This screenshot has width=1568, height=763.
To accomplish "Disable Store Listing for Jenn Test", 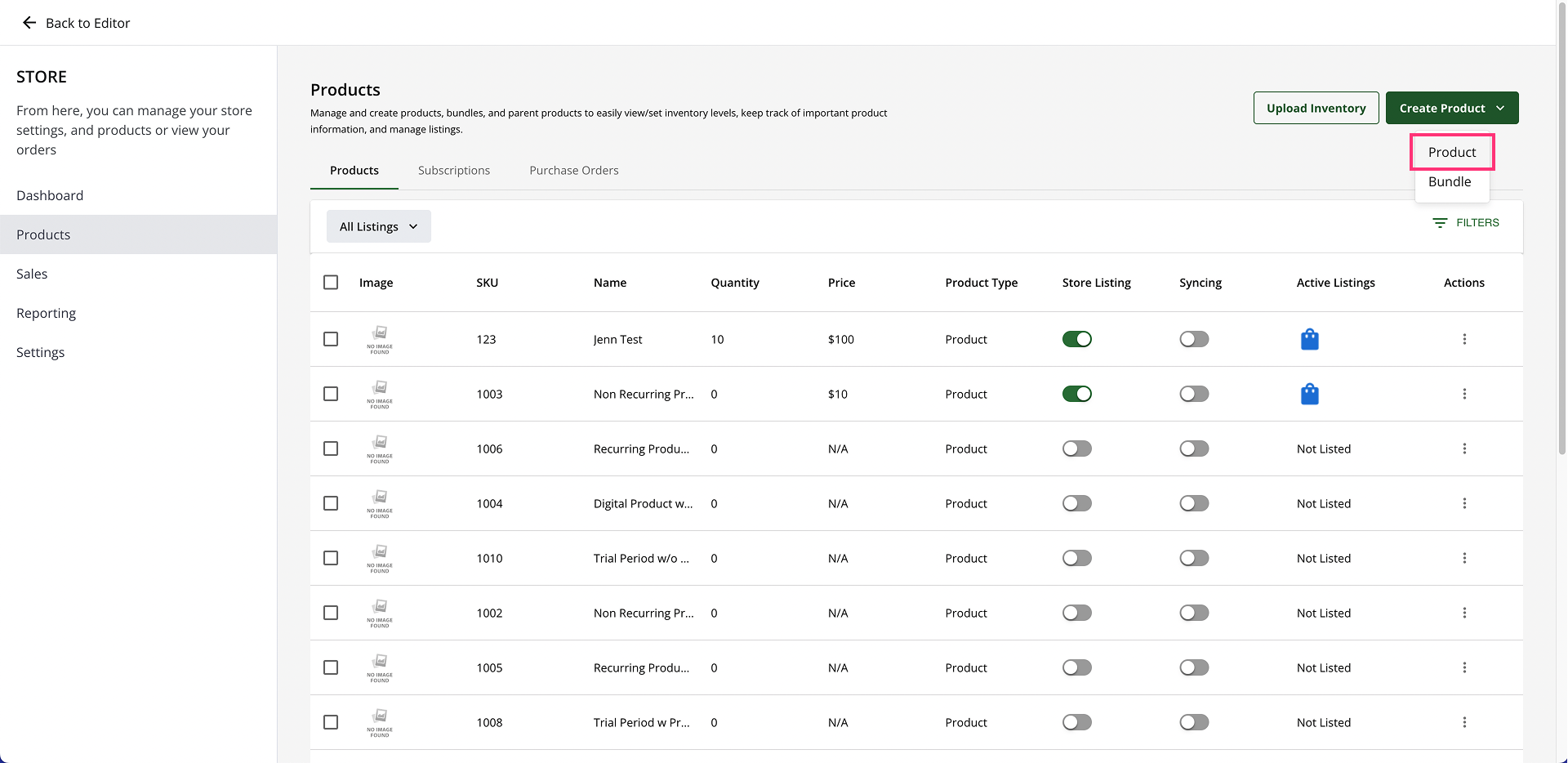I will (1076, 339).
